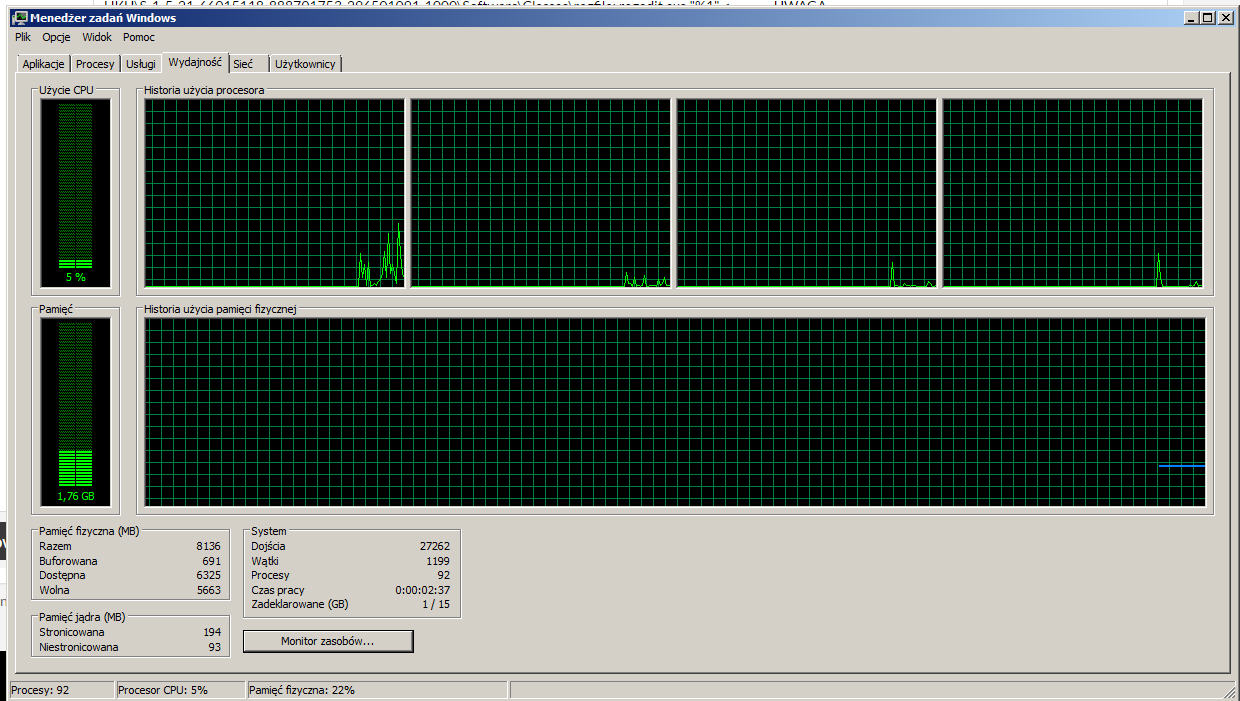Click the Dojścia value 27262
Viewport: 1240px width, 701px height.
[x=435, y=546]
